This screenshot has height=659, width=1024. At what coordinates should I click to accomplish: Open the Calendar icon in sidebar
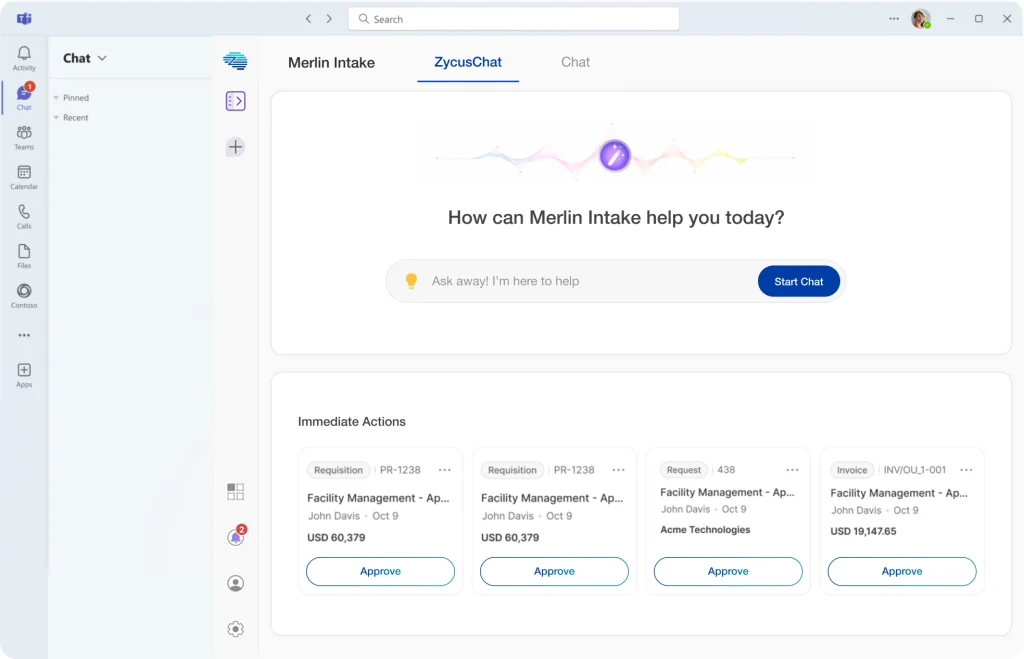coord(24,176)
